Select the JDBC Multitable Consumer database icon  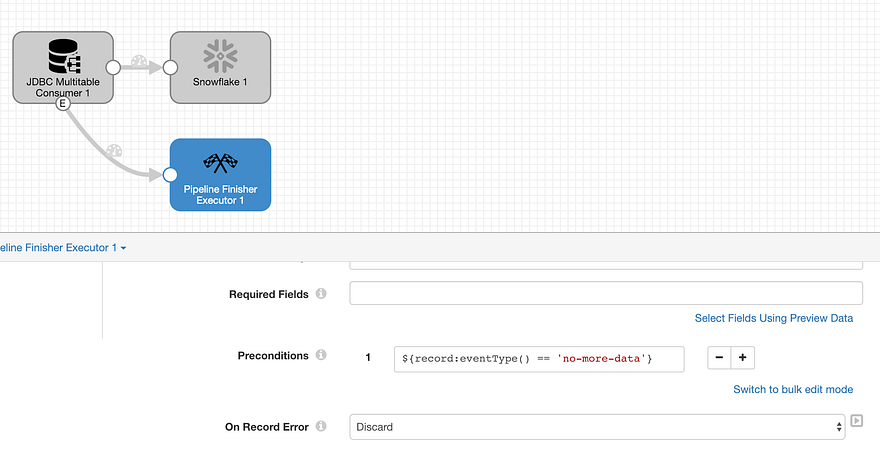63,56
